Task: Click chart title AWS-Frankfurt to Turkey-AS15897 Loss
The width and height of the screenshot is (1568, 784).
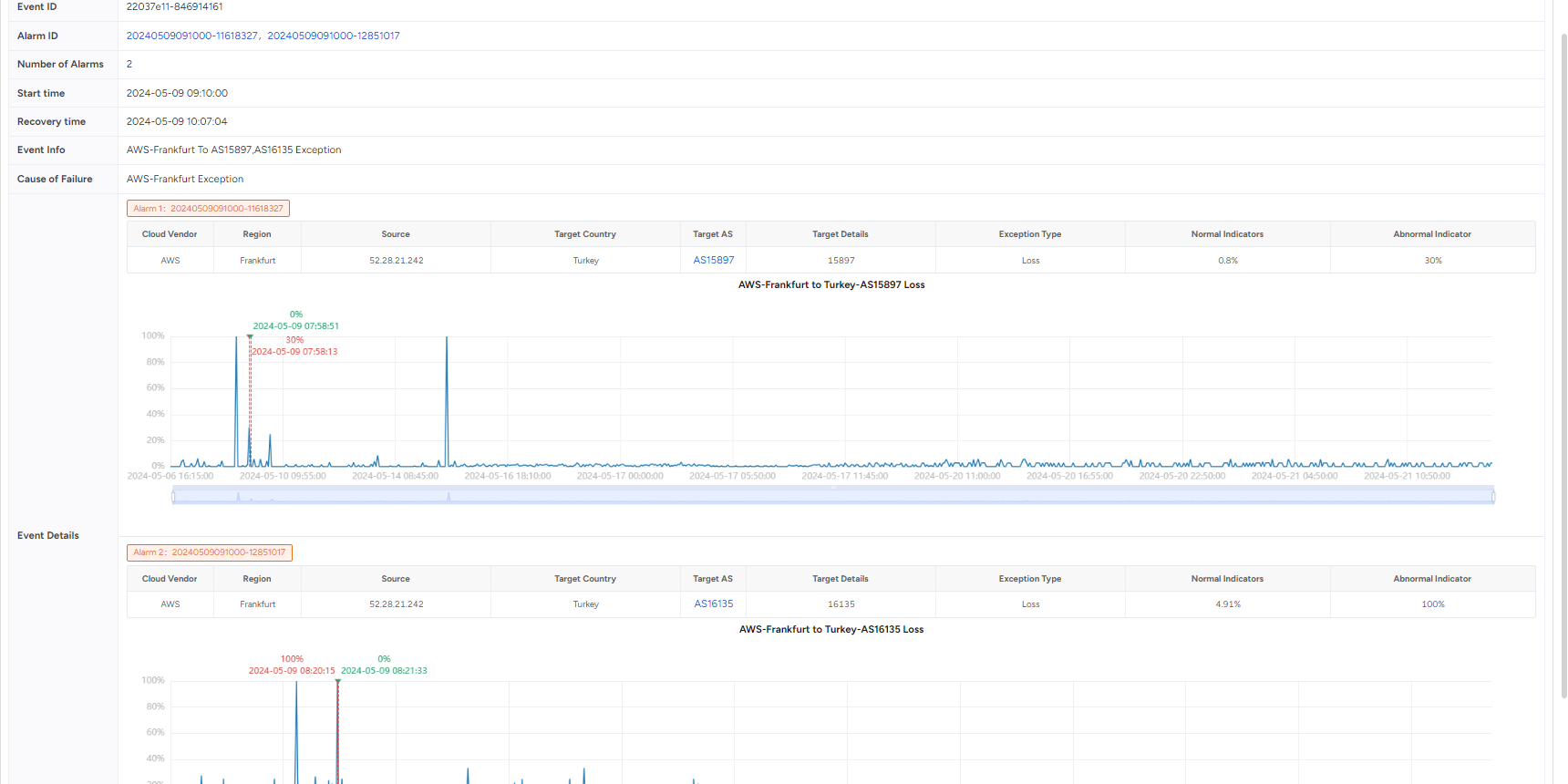Action: tap(831, 284)
